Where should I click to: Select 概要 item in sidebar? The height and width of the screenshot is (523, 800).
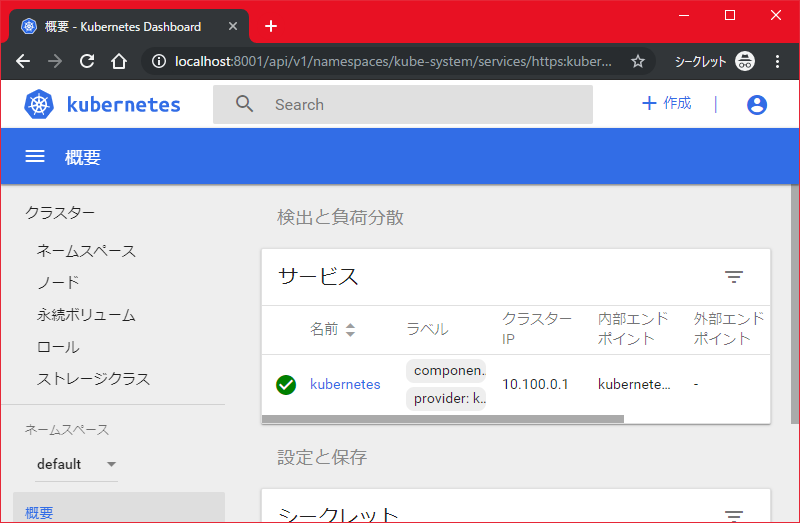click(x=119, y=507)
